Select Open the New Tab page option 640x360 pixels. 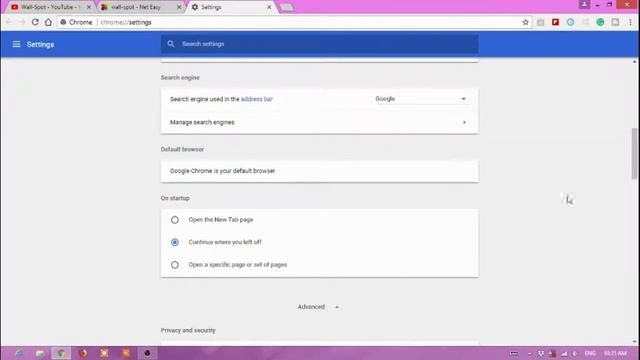click(x=175, y=220)
